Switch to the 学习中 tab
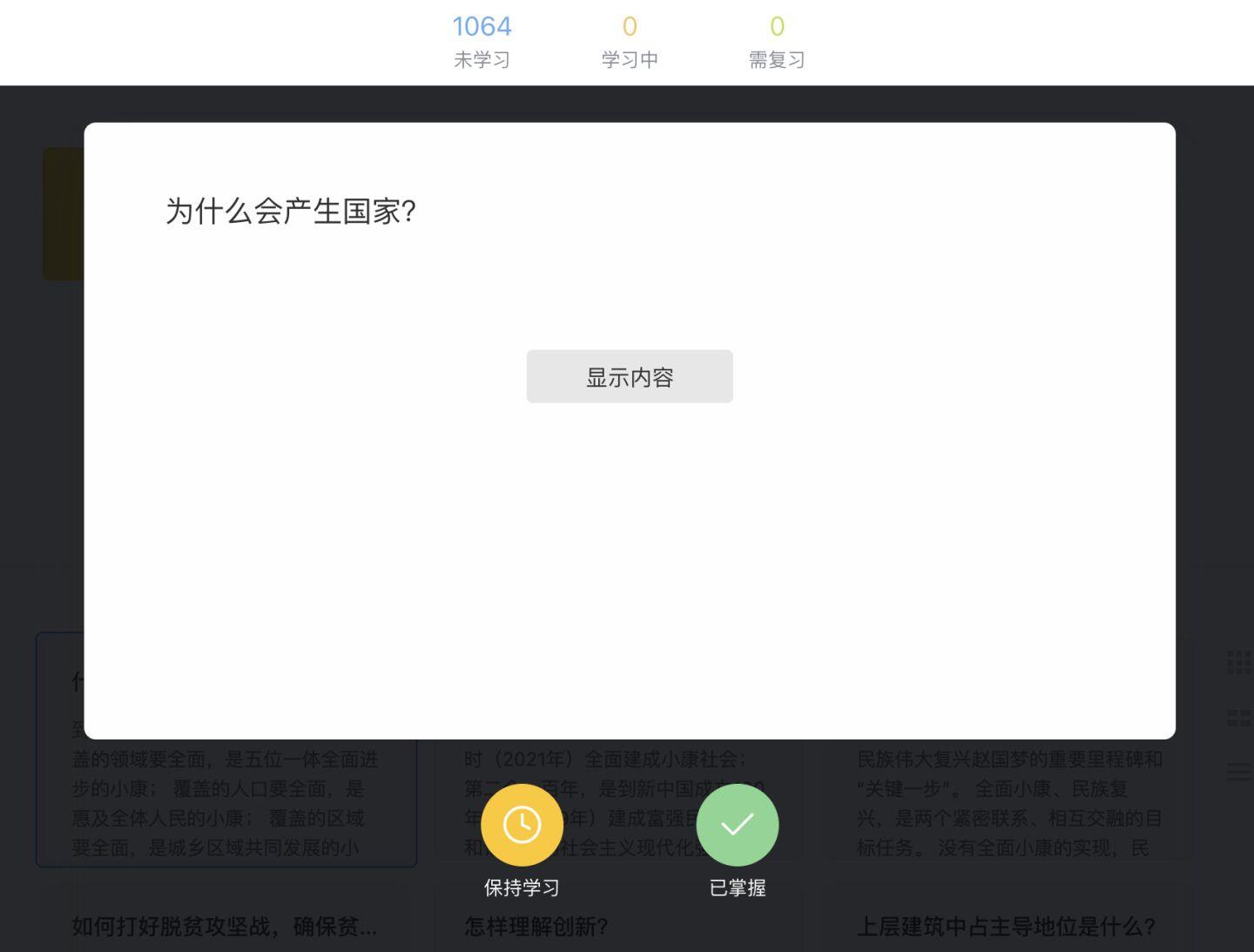 629,41
